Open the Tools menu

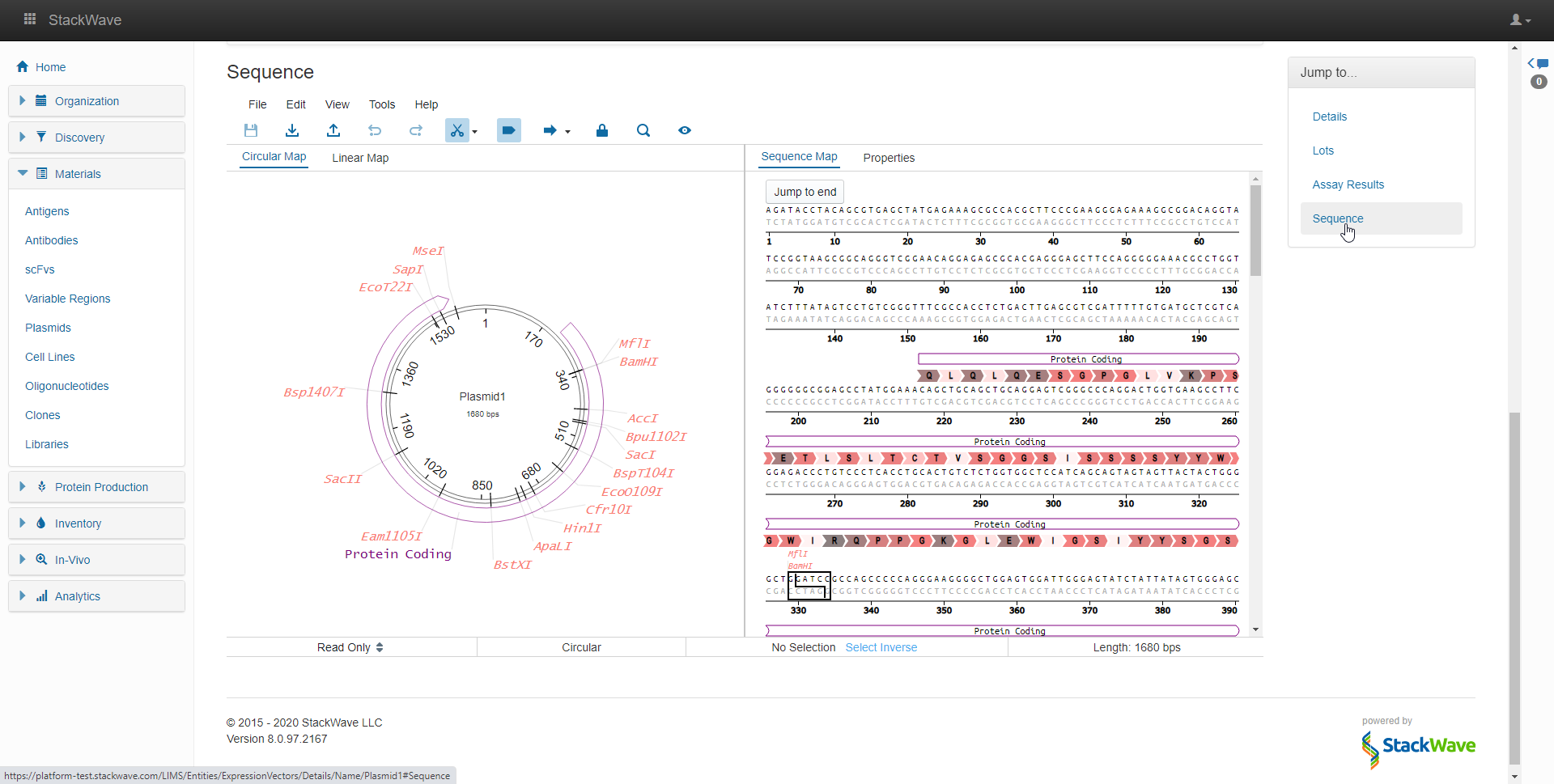[382, 104]
